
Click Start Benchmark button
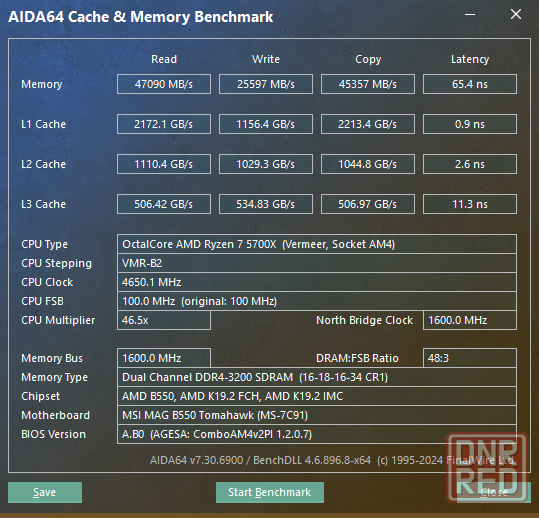click(270, 492)
